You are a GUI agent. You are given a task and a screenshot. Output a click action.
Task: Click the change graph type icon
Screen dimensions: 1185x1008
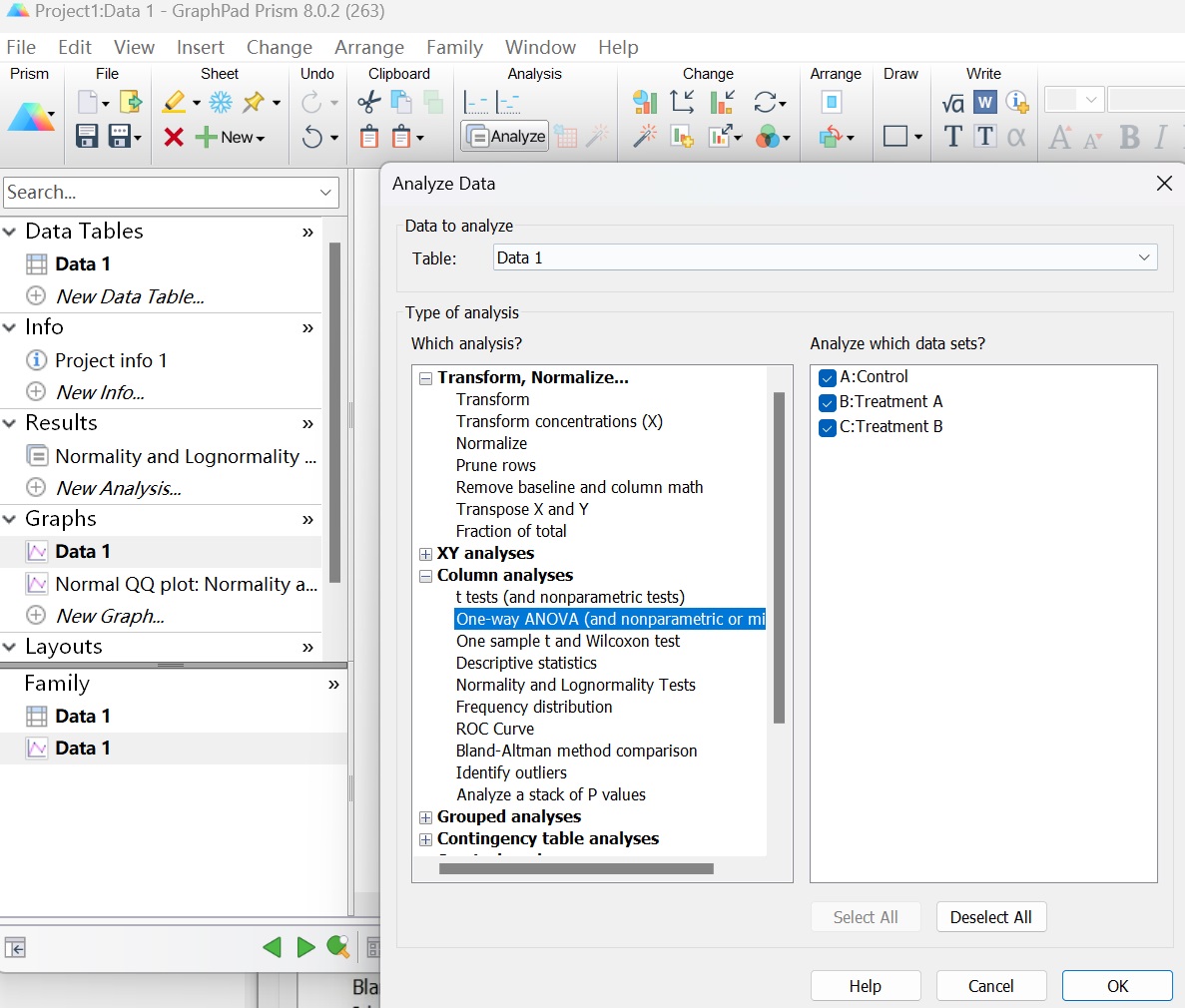coord(645,102)
